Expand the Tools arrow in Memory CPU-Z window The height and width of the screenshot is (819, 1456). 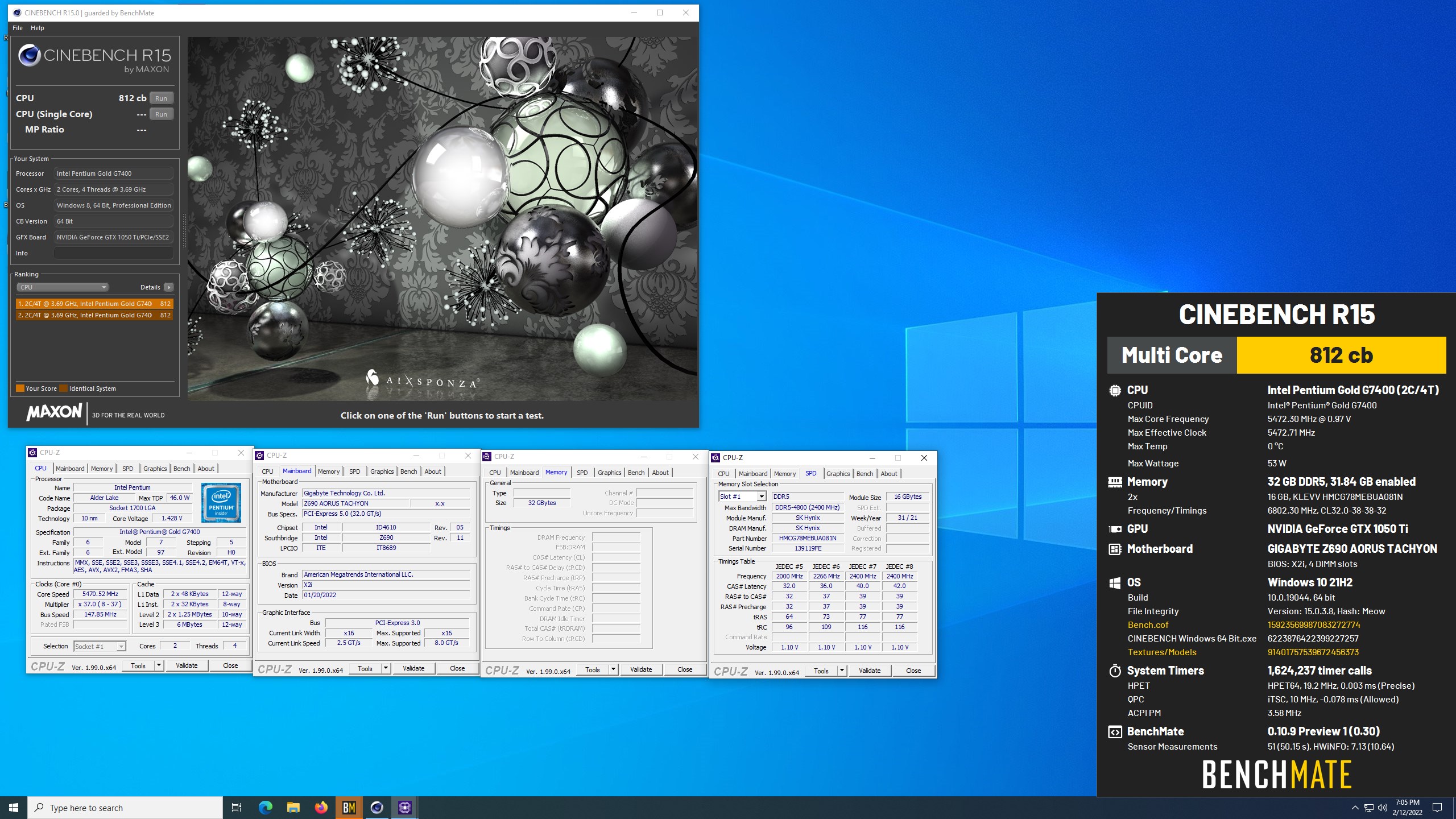click(x=614, y=669)
